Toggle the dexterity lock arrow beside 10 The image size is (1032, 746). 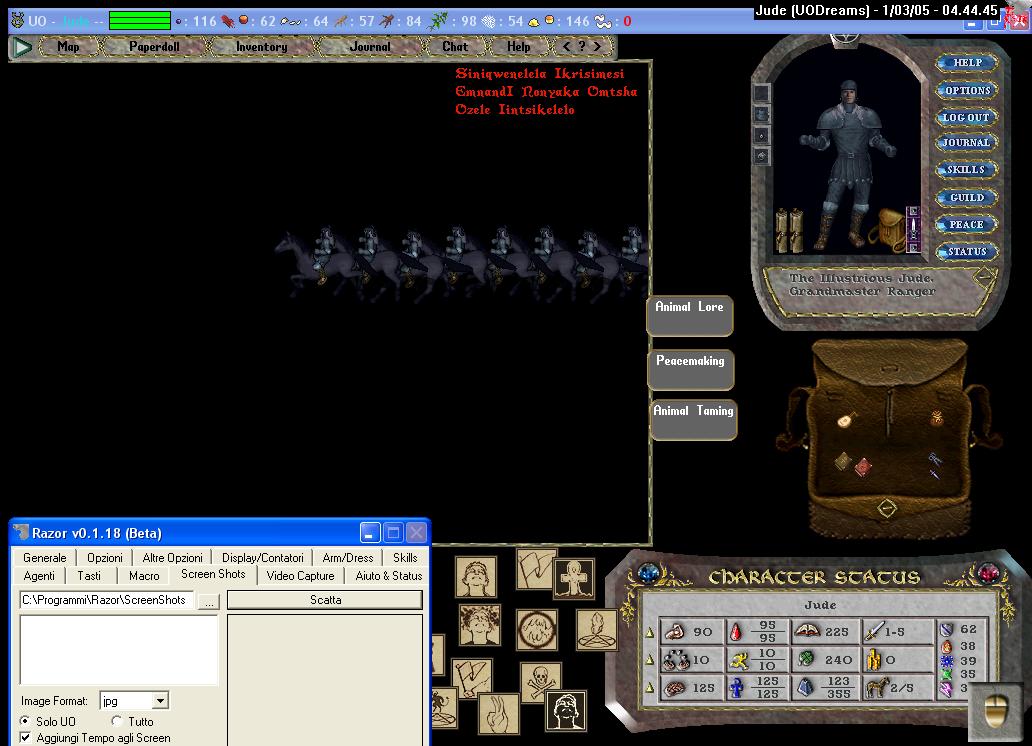pyautogui.click(x=650, y=660)
